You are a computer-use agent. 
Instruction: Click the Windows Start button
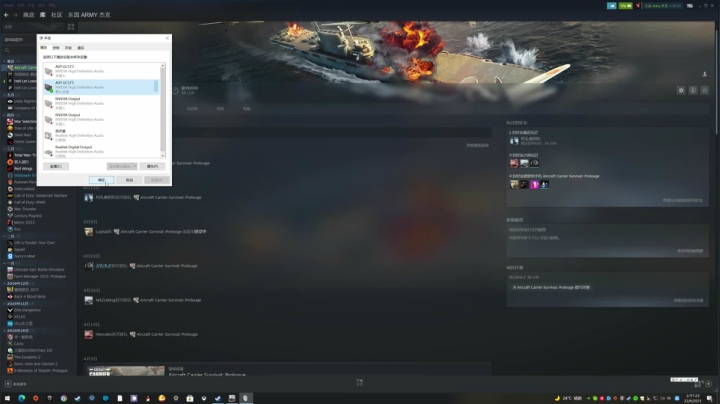coord(7,398)
